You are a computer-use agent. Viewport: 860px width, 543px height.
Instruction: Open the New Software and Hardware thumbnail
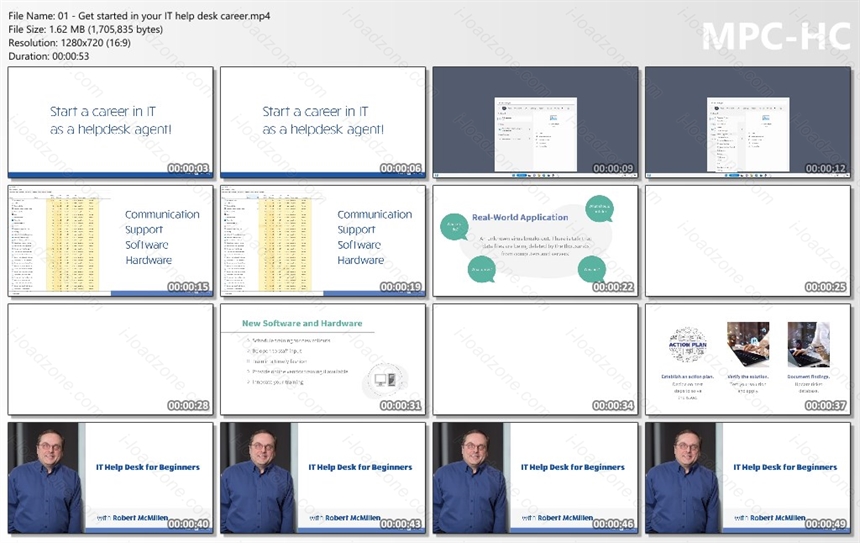[323, 359]
